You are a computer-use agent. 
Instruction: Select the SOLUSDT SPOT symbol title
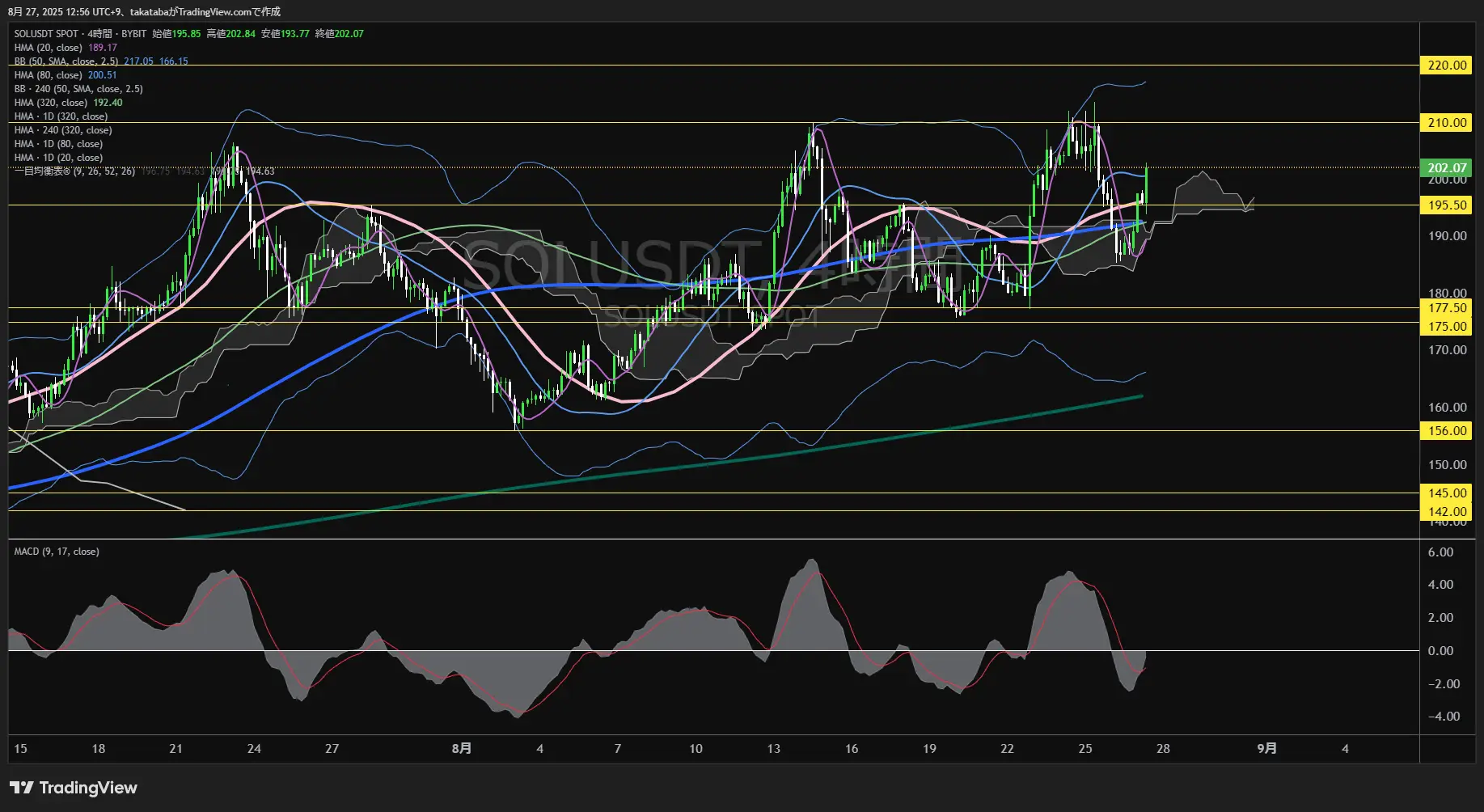pyautogui.click(x=46, y=34)
